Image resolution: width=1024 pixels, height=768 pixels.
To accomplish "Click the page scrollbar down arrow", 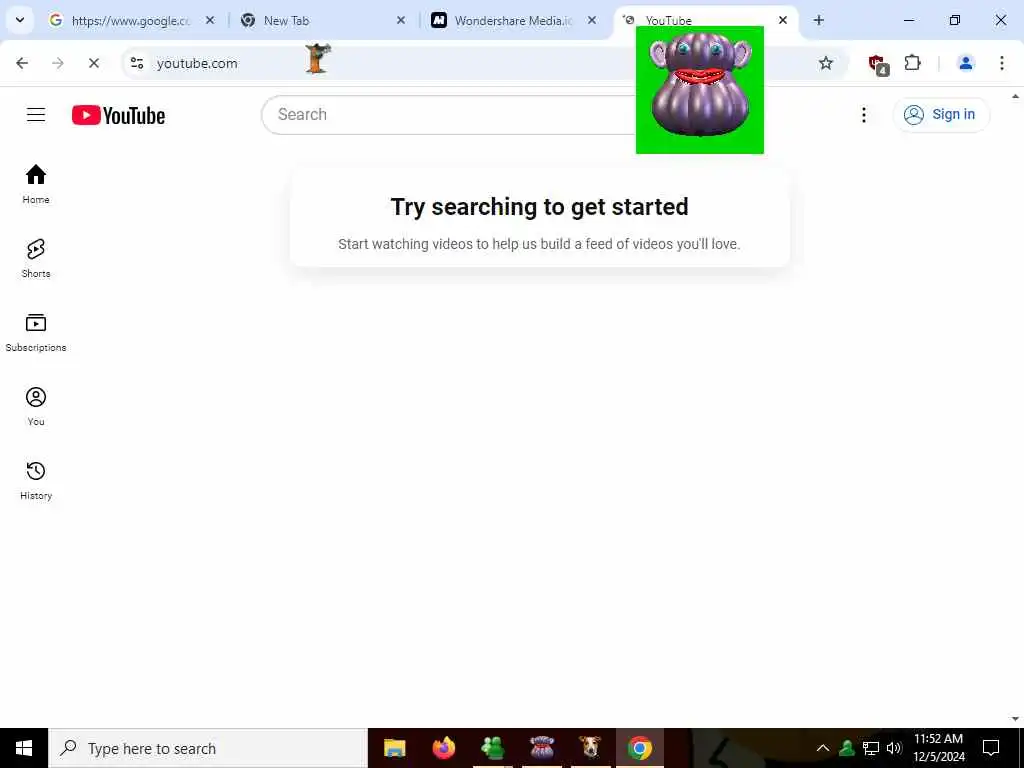I will point(1016,719).
